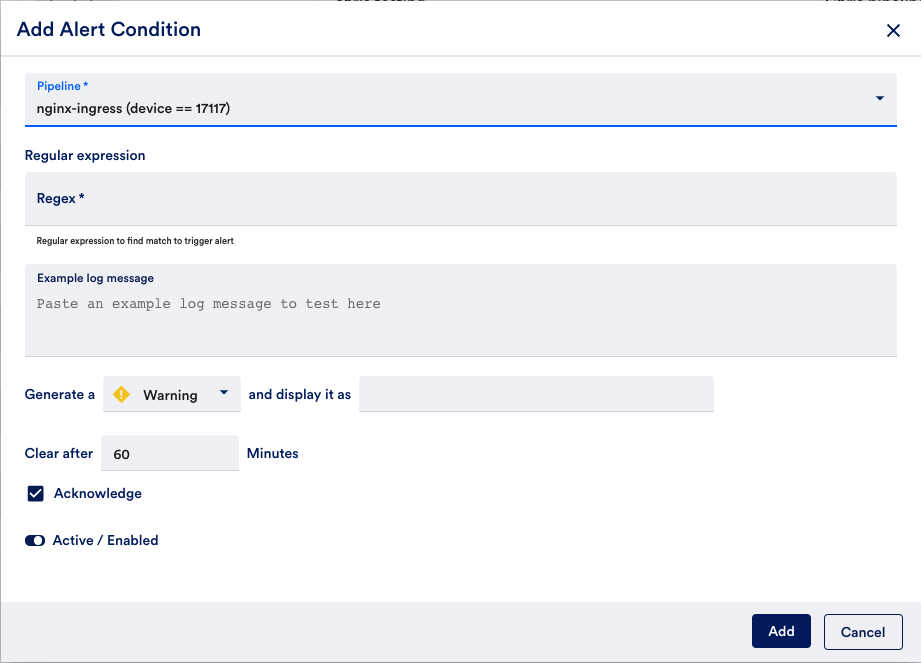Uncheck the Acknowledge checkbox

35,494
